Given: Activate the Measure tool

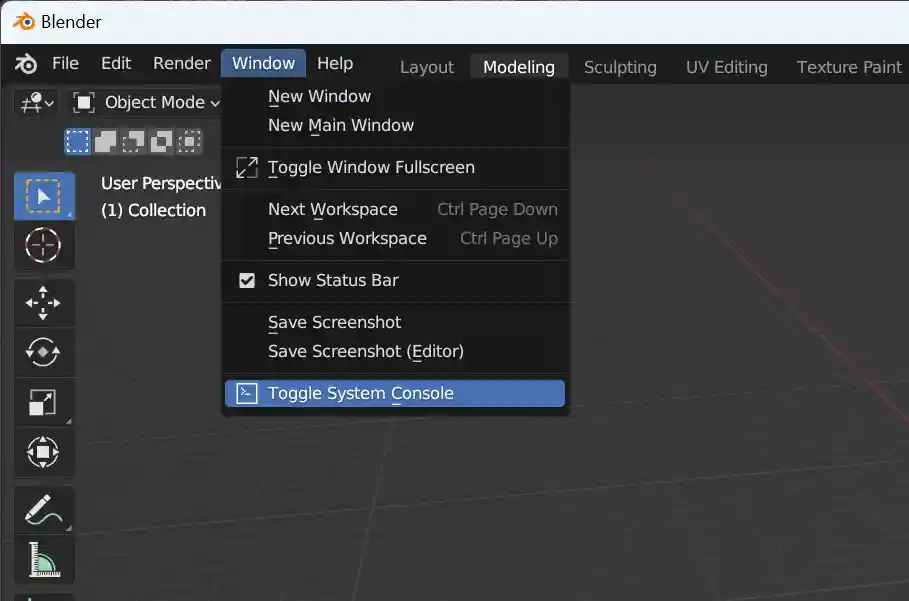Looking at the screenshot, I should pyautogui.click(x=44, y=560).
